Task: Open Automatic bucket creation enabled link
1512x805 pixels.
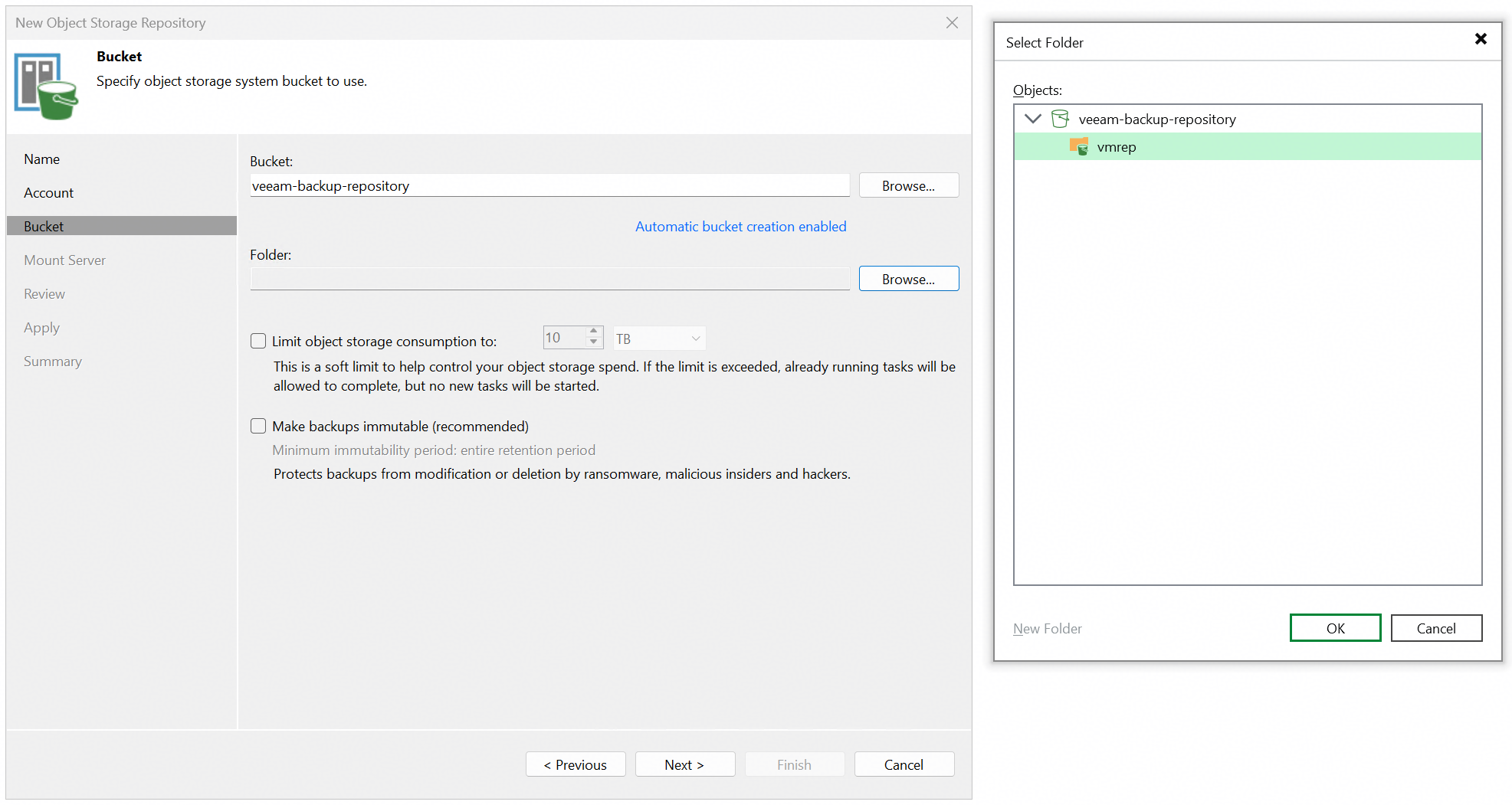Action: 740,227
